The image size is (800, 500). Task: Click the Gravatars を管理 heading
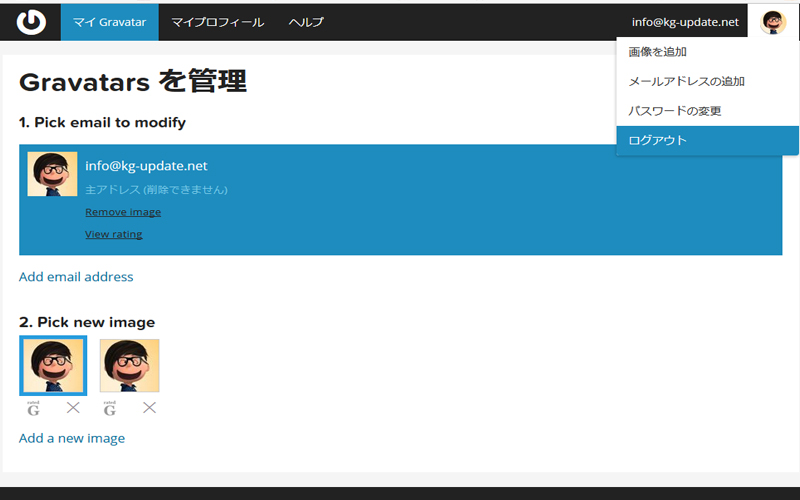(x=133, y=81)
